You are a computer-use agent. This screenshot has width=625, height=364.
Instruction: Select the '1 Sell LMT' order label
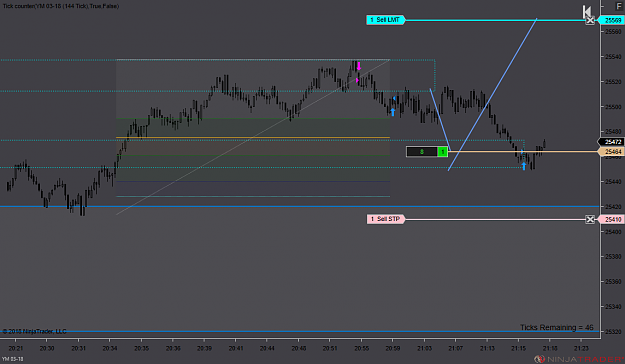pyautogui.click(x=385, y=20)
